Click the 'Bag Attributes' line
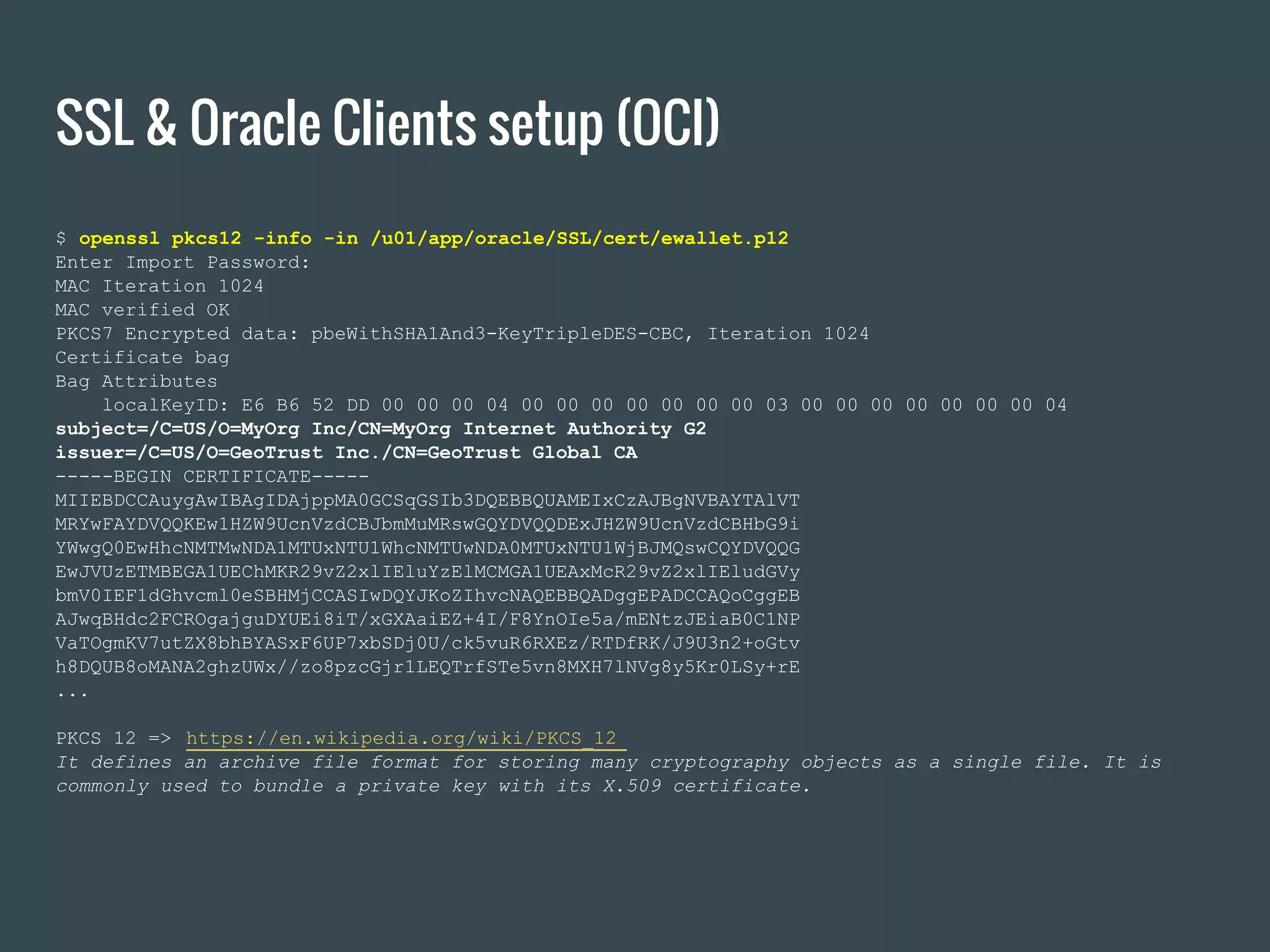The width and height of the screenshot is (1270, 952). 136,381
